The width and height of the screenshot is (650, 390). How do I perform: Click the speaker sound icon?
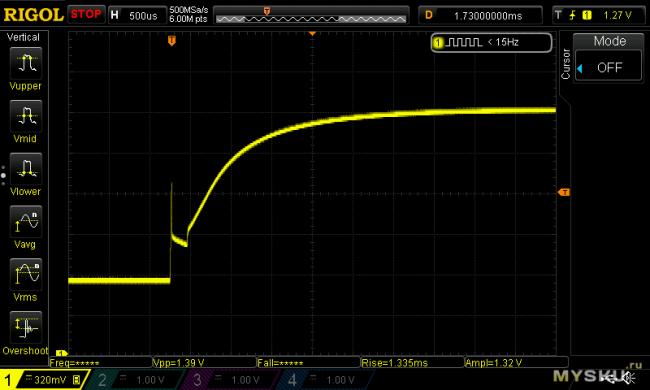coord(631,378)
